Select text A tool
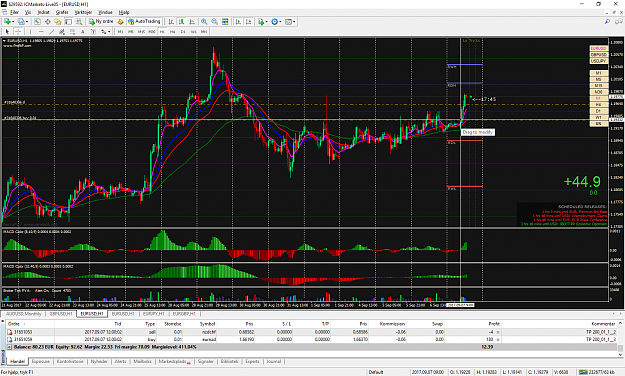The image size is (625, 376). coord(83,31)
